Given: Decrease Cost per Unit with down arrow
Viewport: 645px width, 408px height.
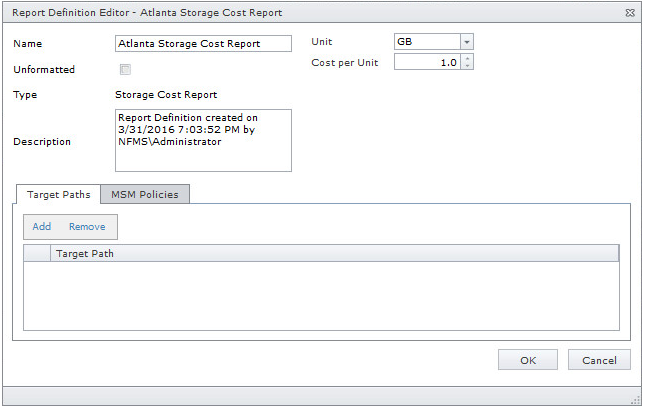Looking at the screenshot, I should (467, 66).
